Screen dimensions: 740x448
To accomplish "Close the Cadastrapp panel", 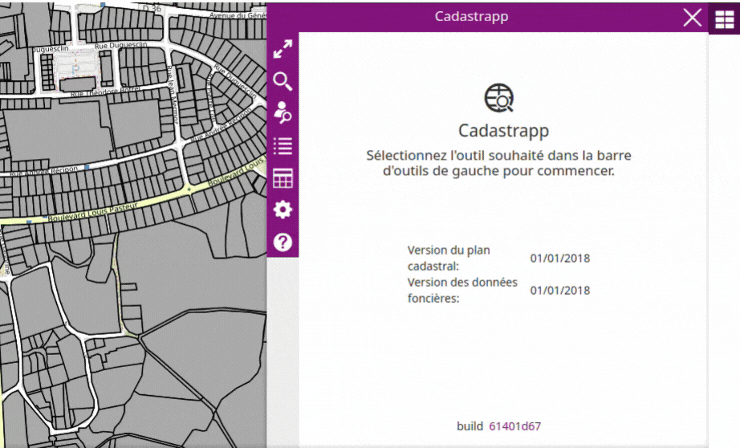I will click(692, 18).
